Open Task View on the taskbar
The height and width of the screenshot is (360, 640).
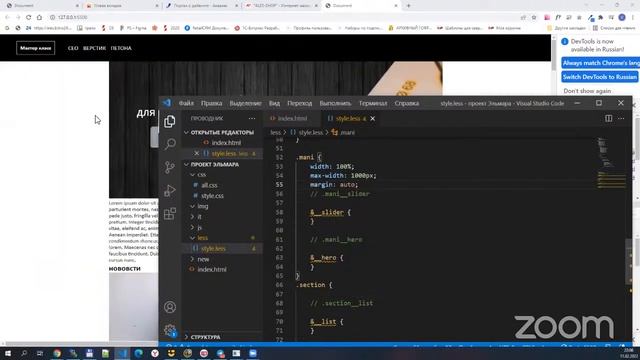40,353
